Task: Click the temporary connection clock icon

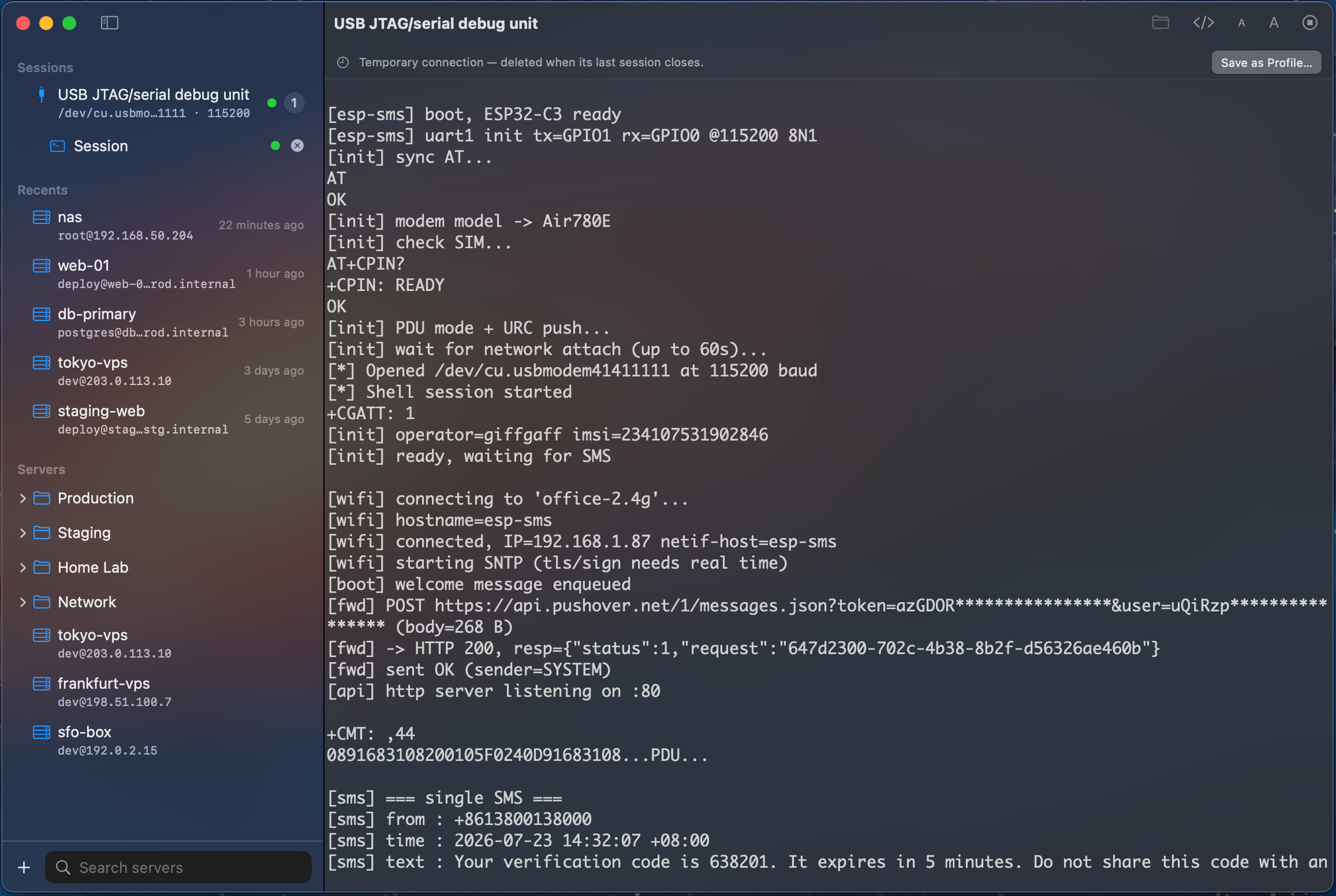Action: (343, 62)
